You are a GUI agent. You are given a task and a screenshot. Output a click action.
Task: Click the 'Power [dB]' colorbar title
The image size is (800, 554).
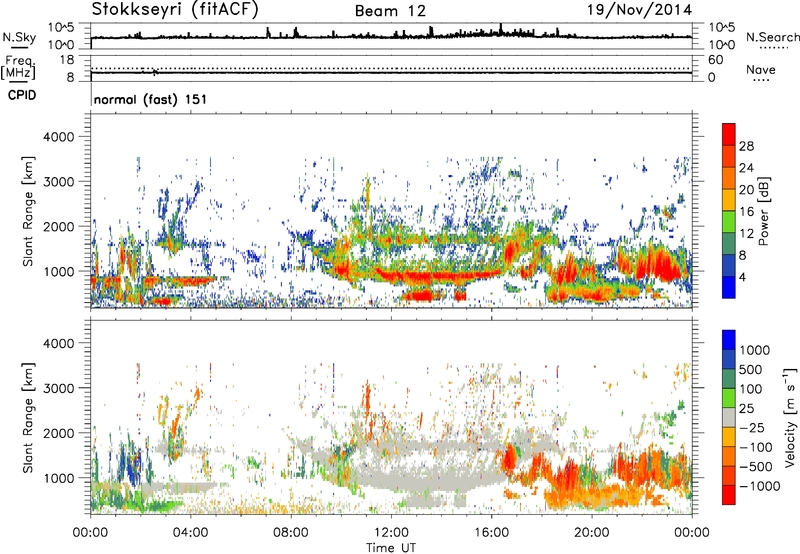(x=763, y=211)
